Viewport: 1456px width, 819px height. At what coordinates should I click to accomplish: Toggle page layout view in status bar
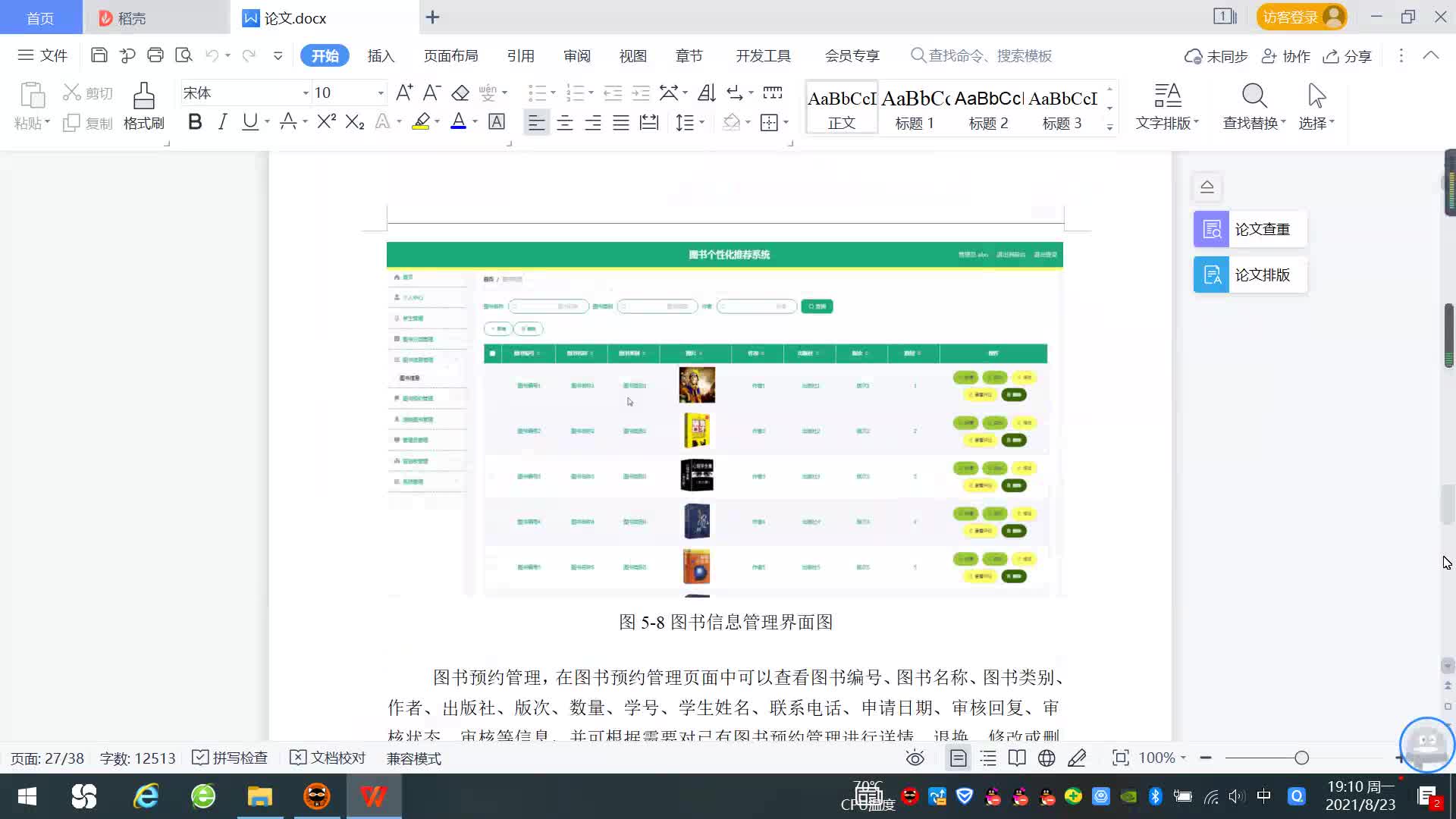tap(959, 758)
